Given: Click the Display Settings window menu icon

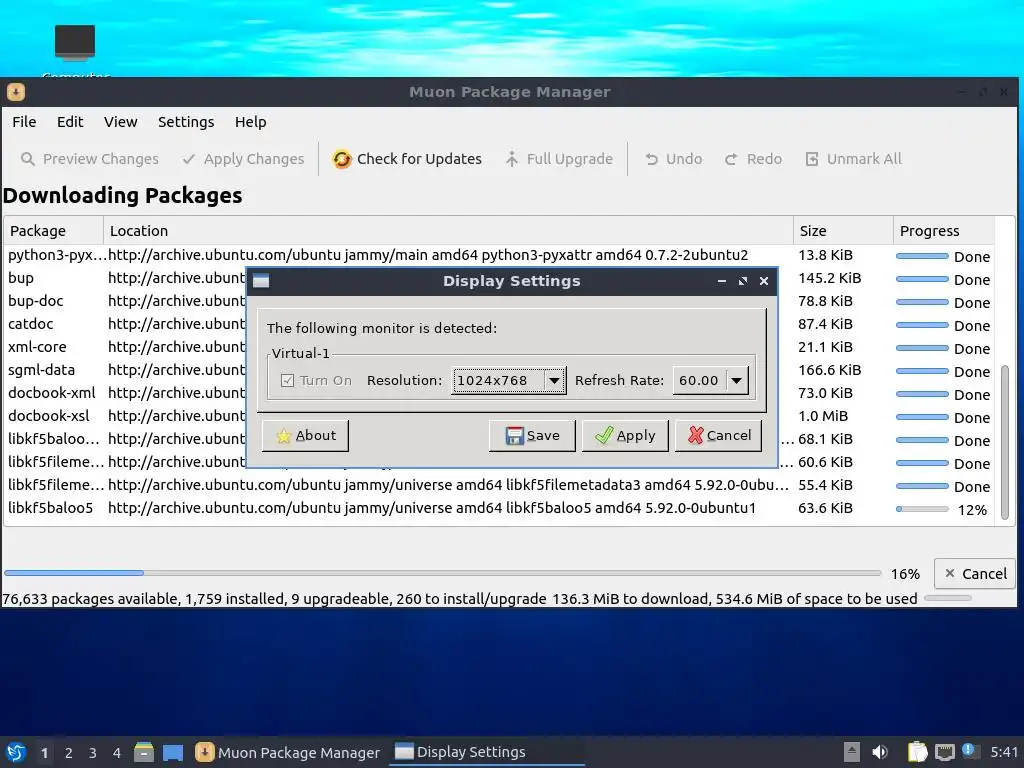Looking at the screenshot, I should click(261, 281).
